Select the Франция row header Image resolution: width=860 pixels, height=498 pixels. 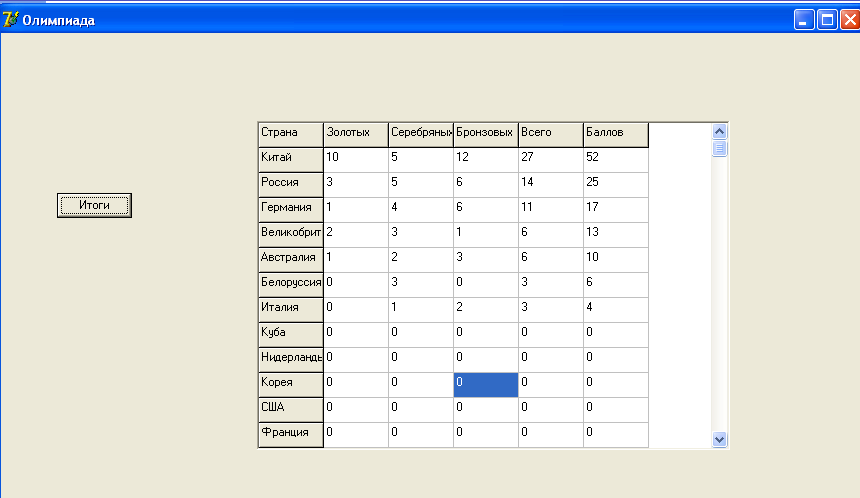coord(291,435)
